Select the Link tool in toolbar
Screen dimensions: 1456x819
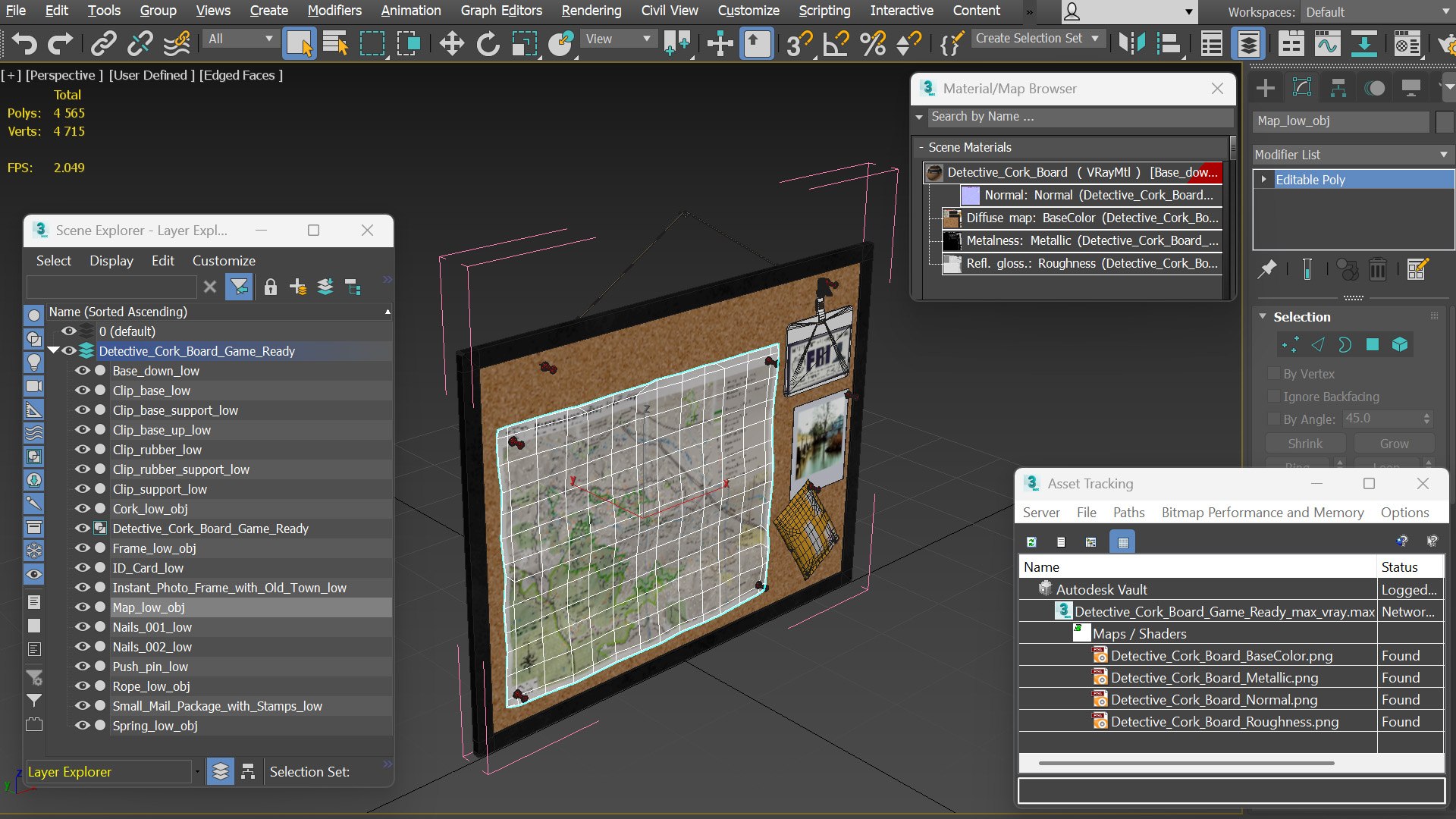103,43
